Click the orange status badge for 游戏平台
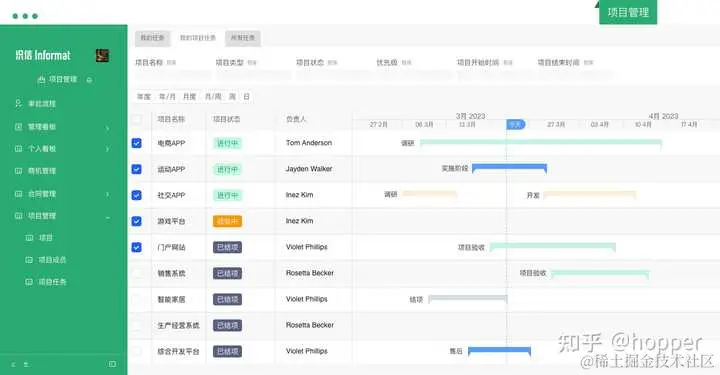The image size is (720, 375). (x=227, y=221)
